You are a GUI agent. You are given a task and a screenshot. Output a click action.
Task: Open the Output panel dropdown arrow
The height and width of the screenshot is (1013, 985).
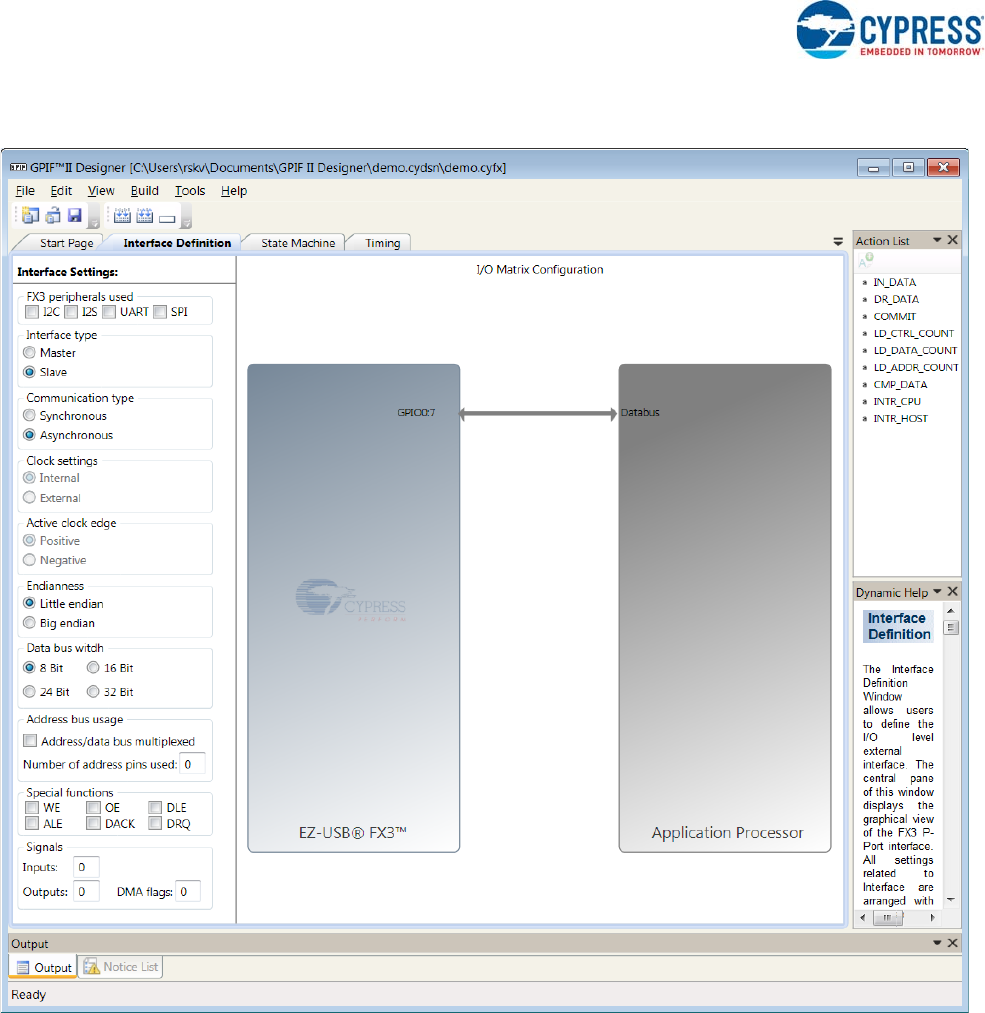click(937, 943)
